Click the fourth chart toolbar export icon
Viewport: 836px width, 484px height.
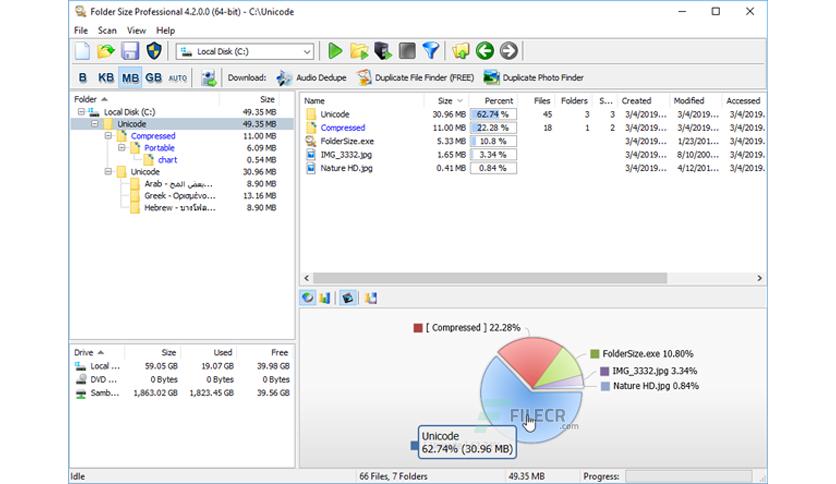pos(371,298)
